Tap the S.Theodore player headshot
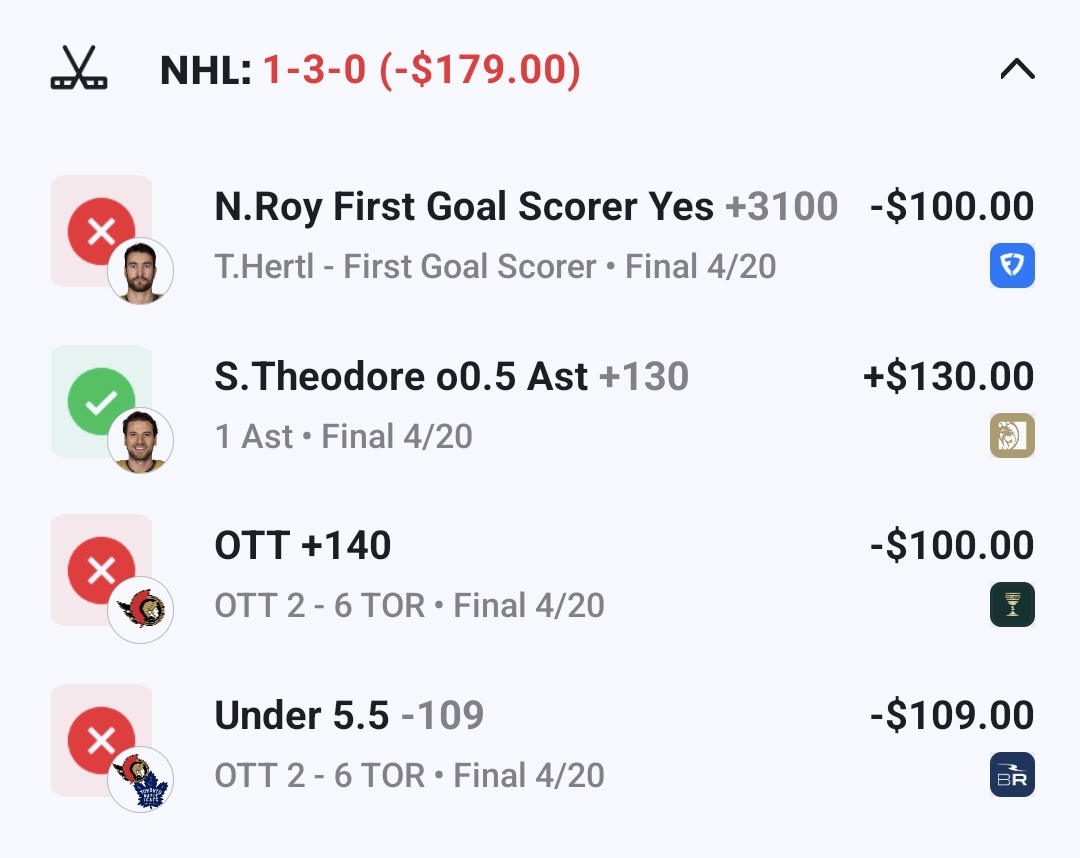 (140, 440)
